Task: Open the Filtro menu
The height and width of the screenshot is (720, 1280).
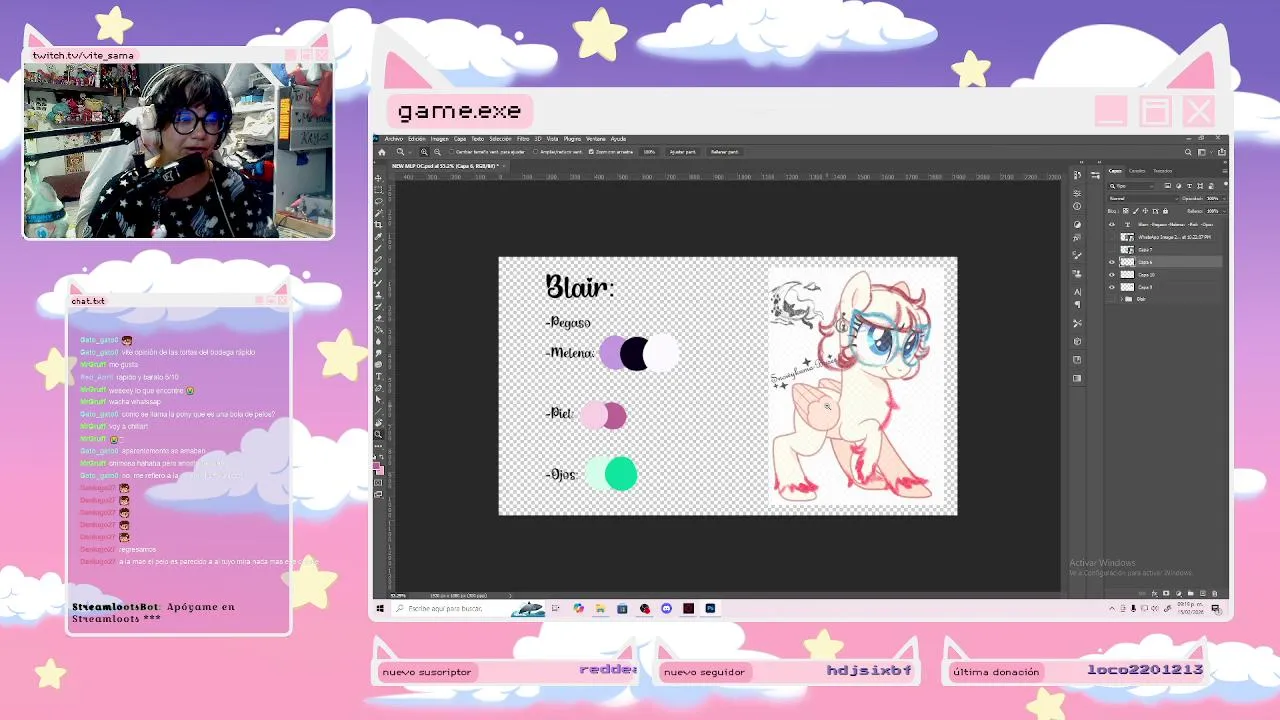Action: [x=523, y=139]
